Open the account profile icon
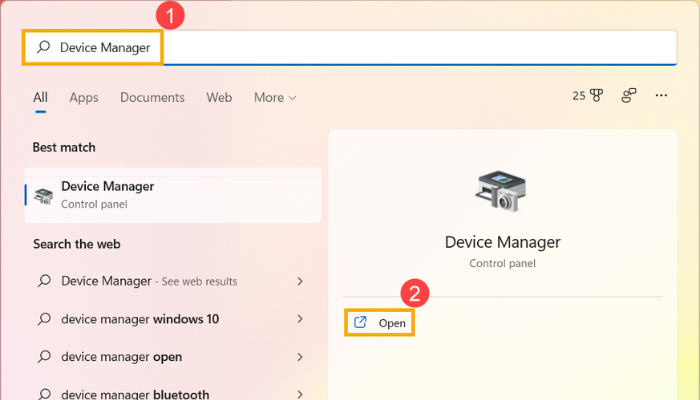 [629, 97]
